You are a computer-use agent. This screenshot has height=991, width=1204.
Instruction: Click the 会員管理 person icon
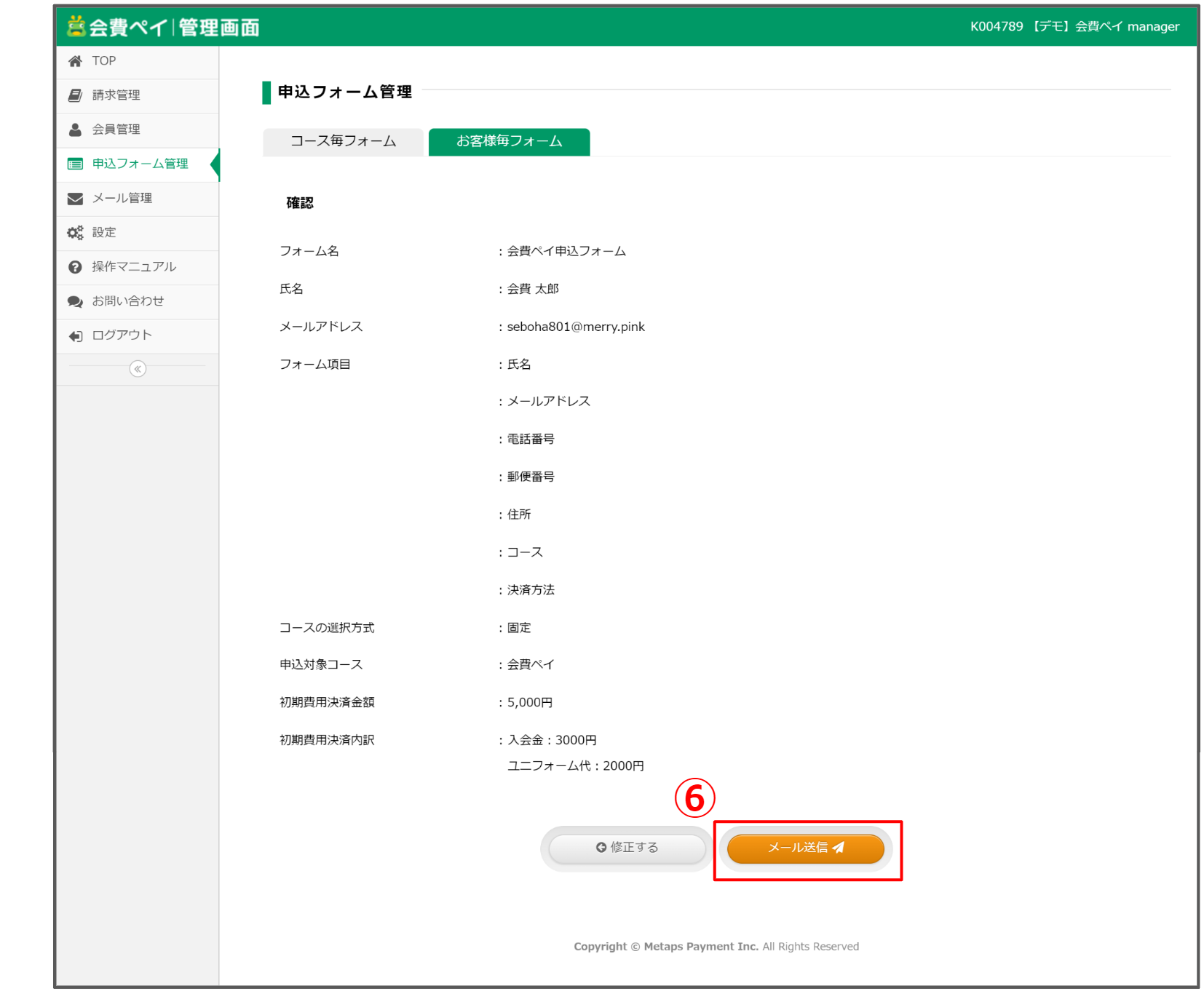pos(75,129)
